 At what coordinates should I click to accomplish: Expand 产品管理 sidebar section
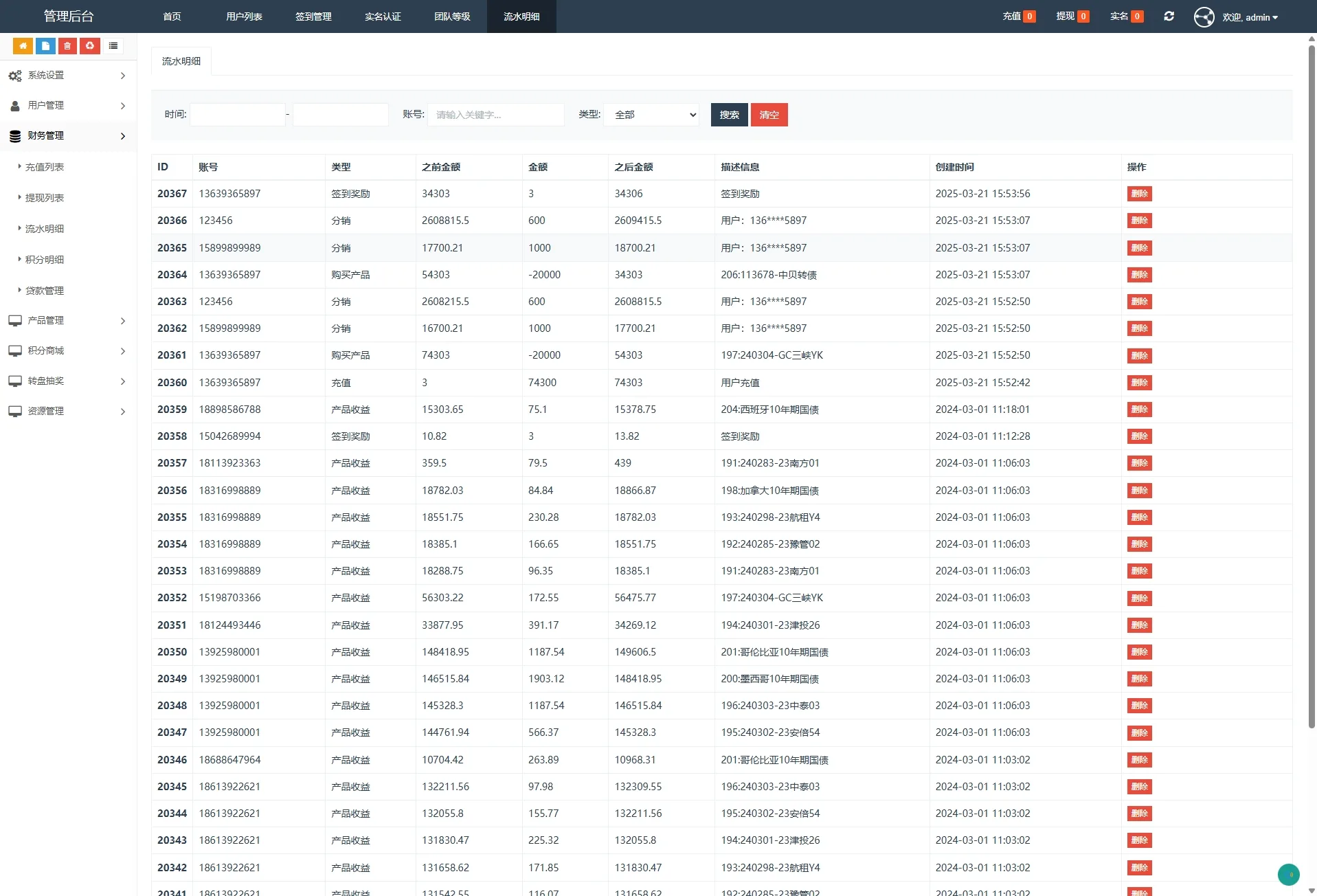pyautogui.click(x=68, y=321)
